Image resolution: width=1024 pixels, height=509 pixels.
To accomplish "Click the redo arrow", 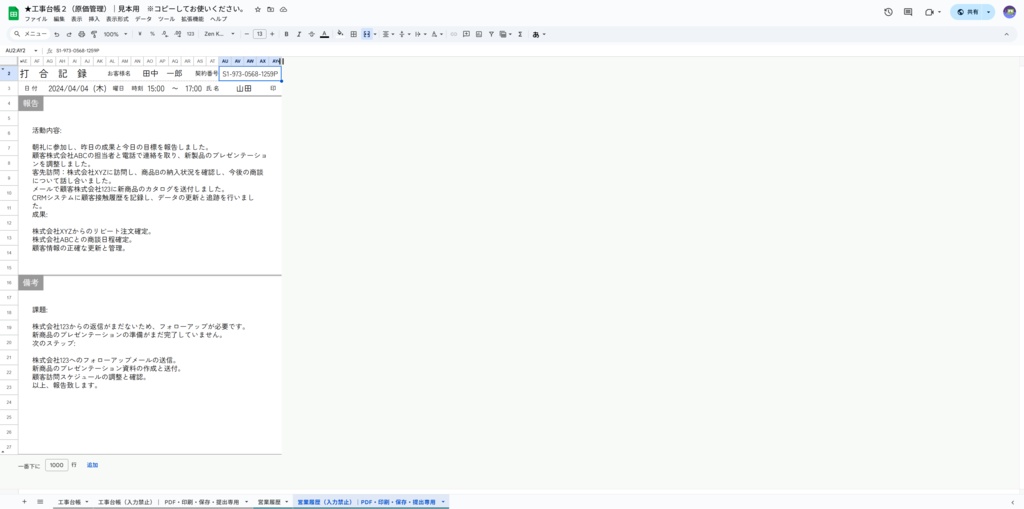I will pyautogui.click(x=69, y=34).
